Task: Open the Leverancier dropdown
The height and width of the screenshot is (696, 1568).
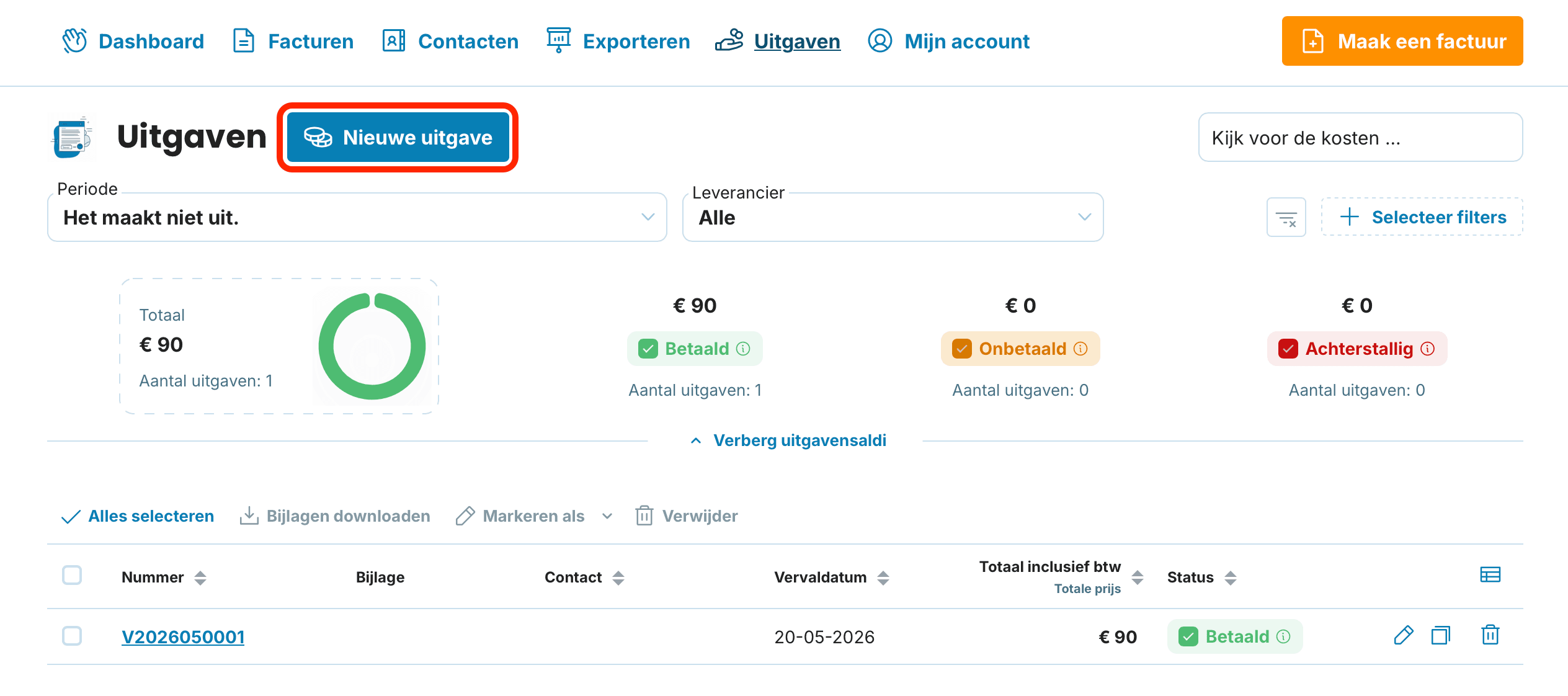Action: (x=893, y=217)
